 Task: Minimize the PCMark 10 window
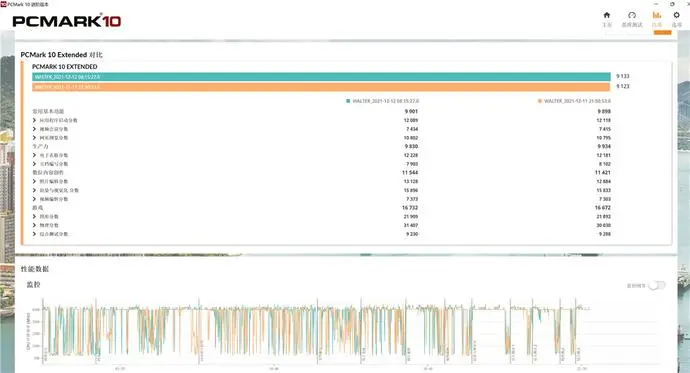coord(656,4)
